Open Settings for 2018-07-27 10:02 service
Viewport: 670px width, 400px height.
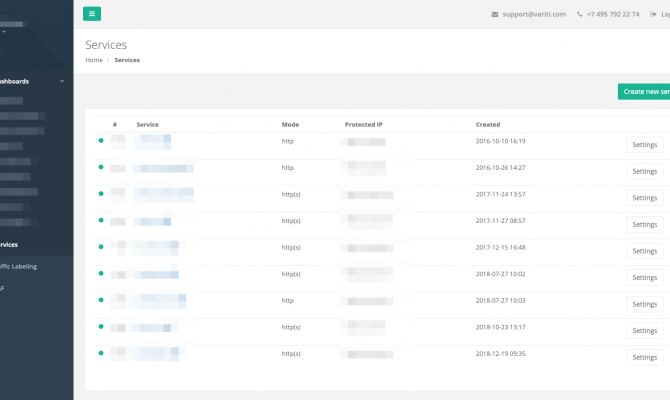(644, 277)
